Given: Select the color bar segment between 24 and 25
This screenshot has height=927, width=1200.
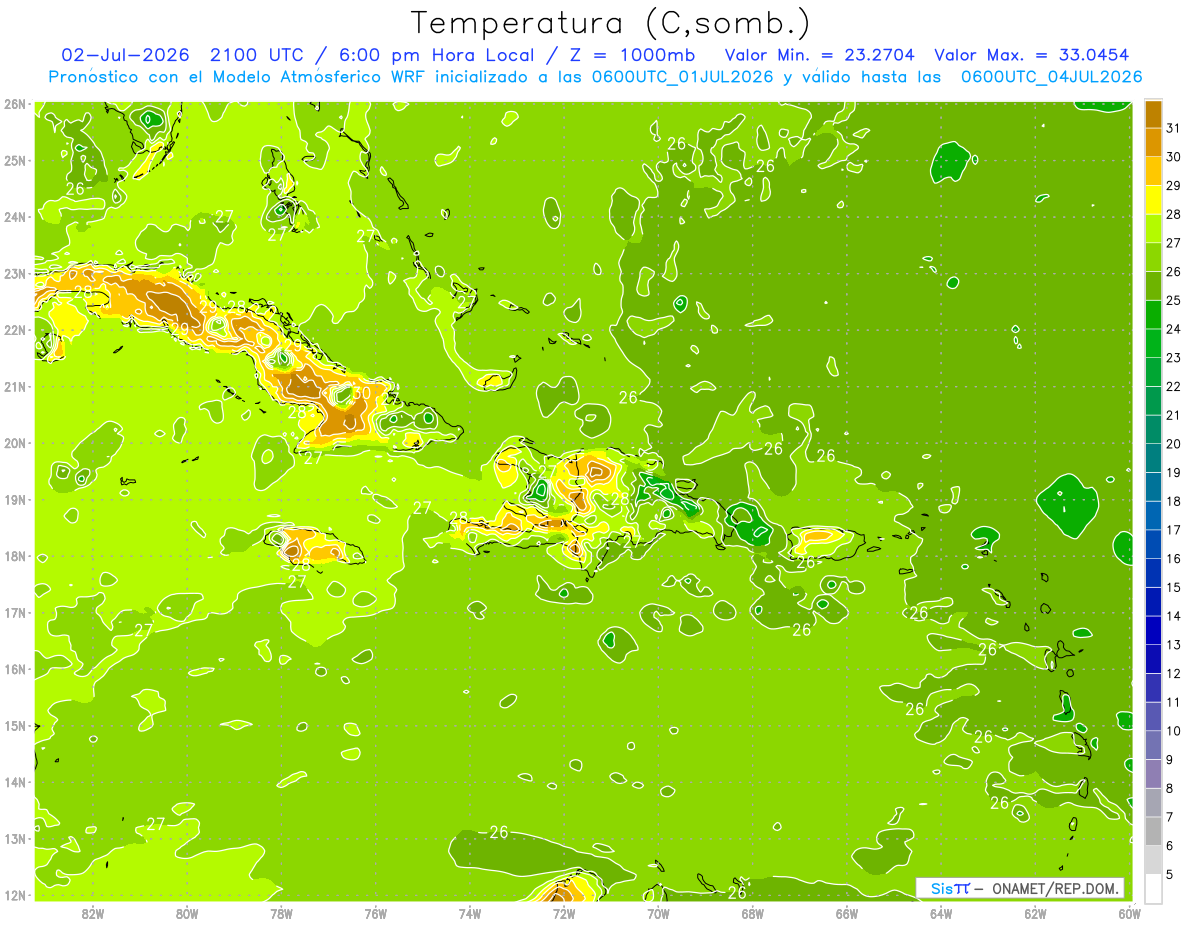Looking at the screenshot, I should coord(1153,315).
